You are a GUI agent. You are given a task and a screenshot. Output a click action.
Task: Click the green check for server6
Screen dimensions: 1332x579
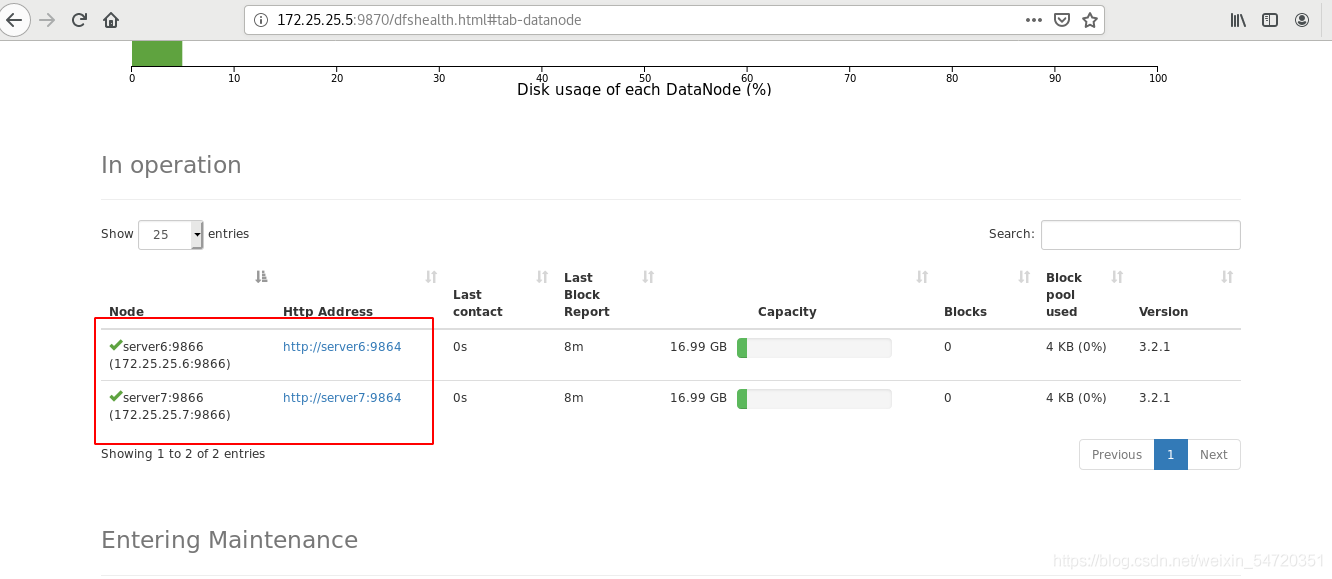click(116, 345)
